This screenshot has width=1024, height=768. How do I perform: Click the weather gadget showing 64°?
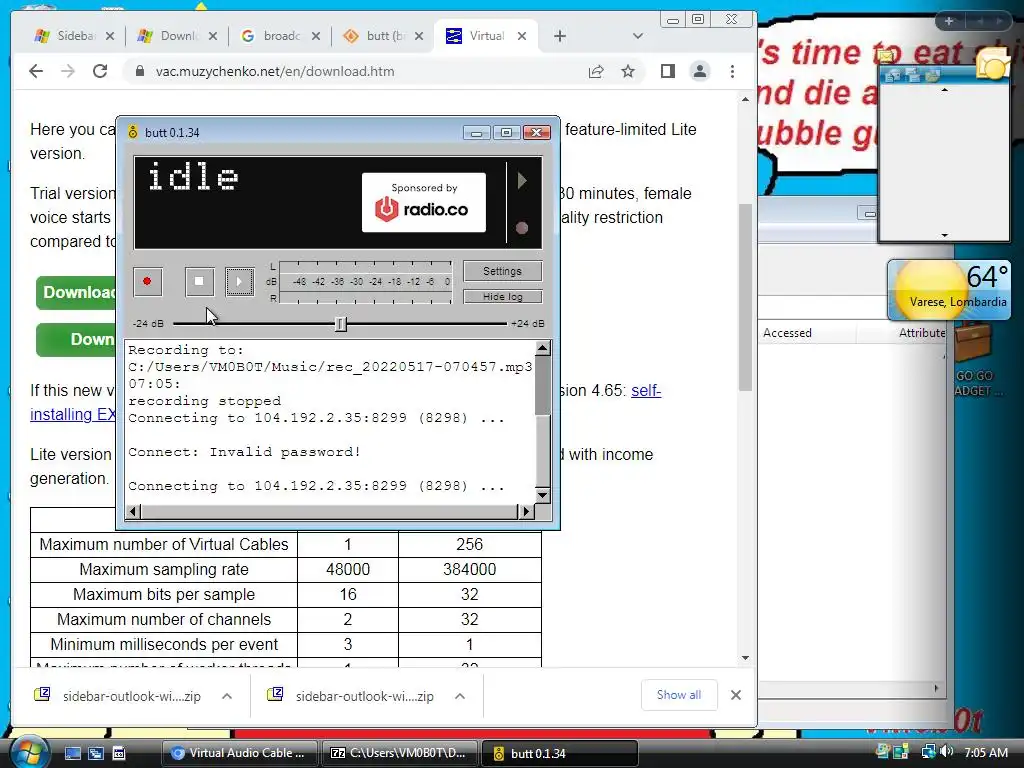pyautogui.click(x=950, y=289)
